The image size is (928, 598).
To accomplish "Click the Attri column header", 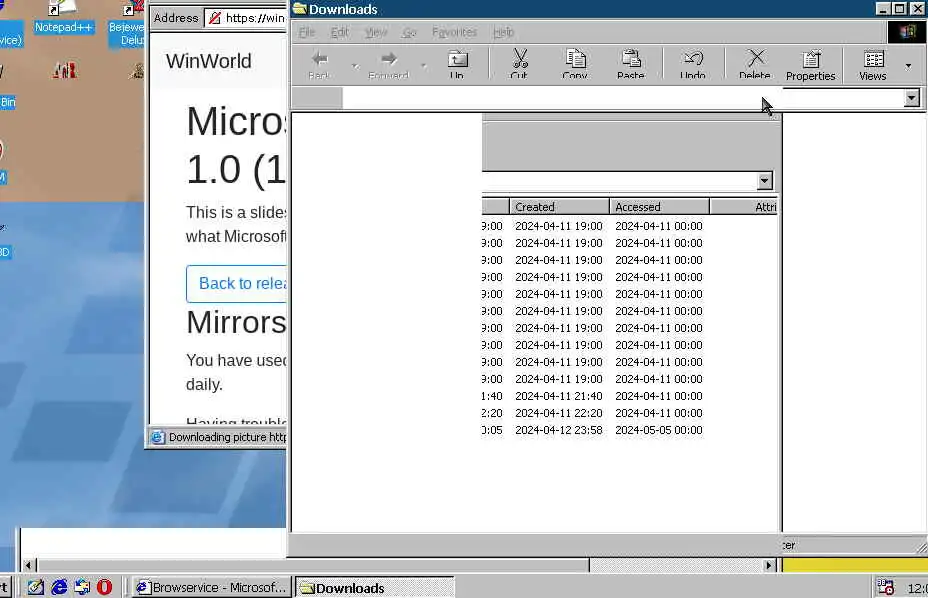I will 744,207.
